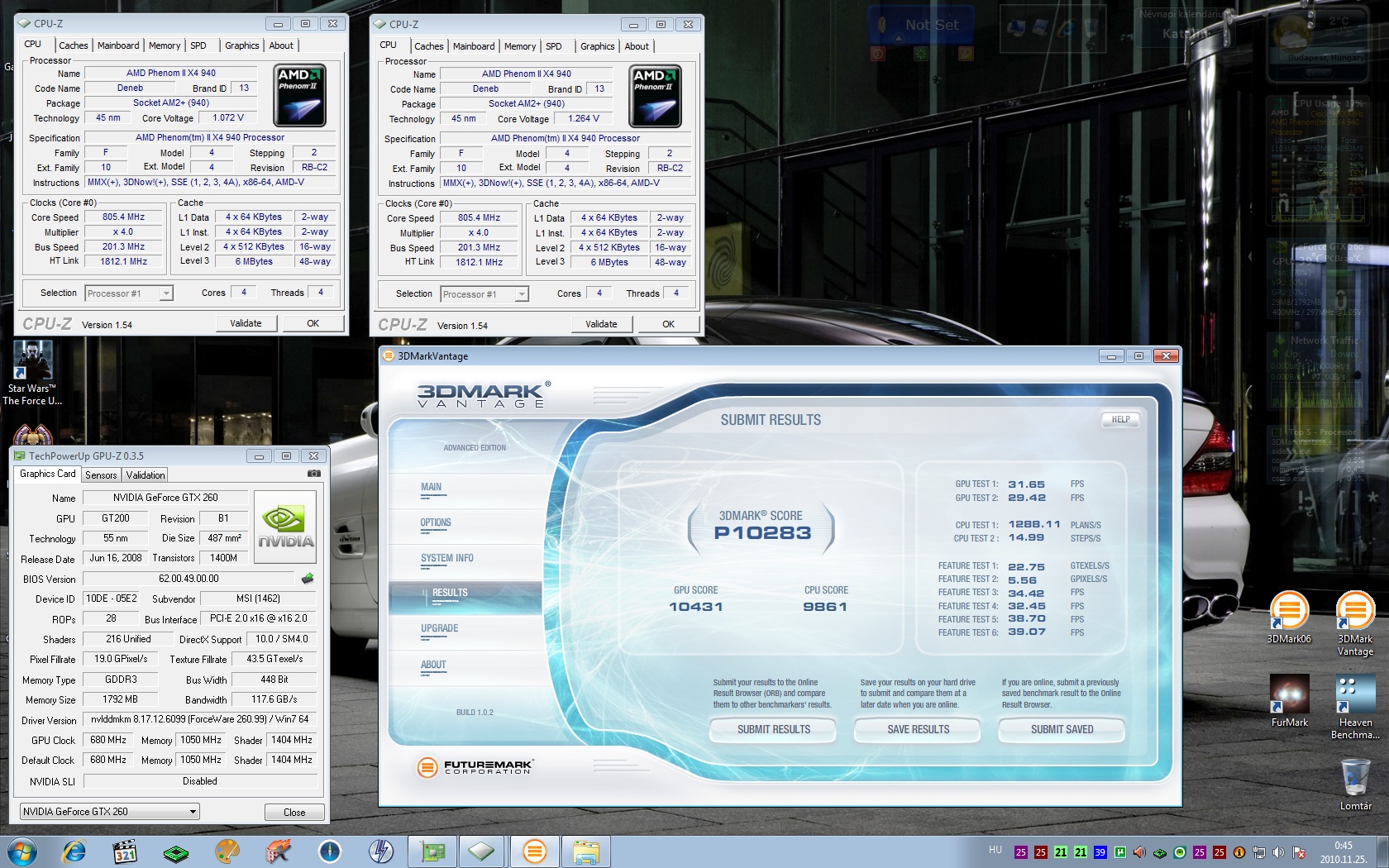
Task: Click the AMD Phenom II logo in right CPU-Z window
Action: tap(656, 96)
